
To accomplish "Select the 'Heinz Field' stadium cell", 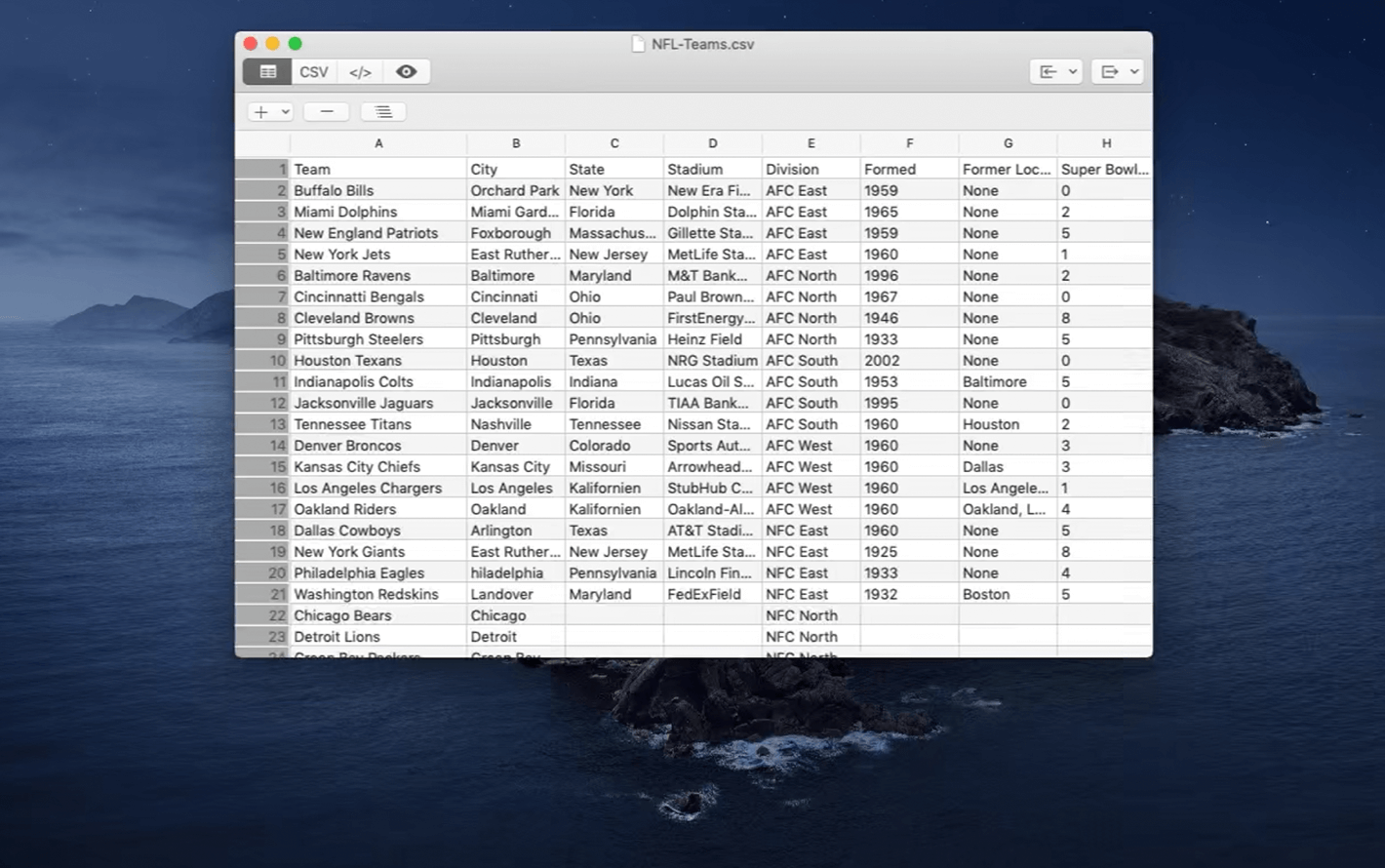I will [713, 339].
